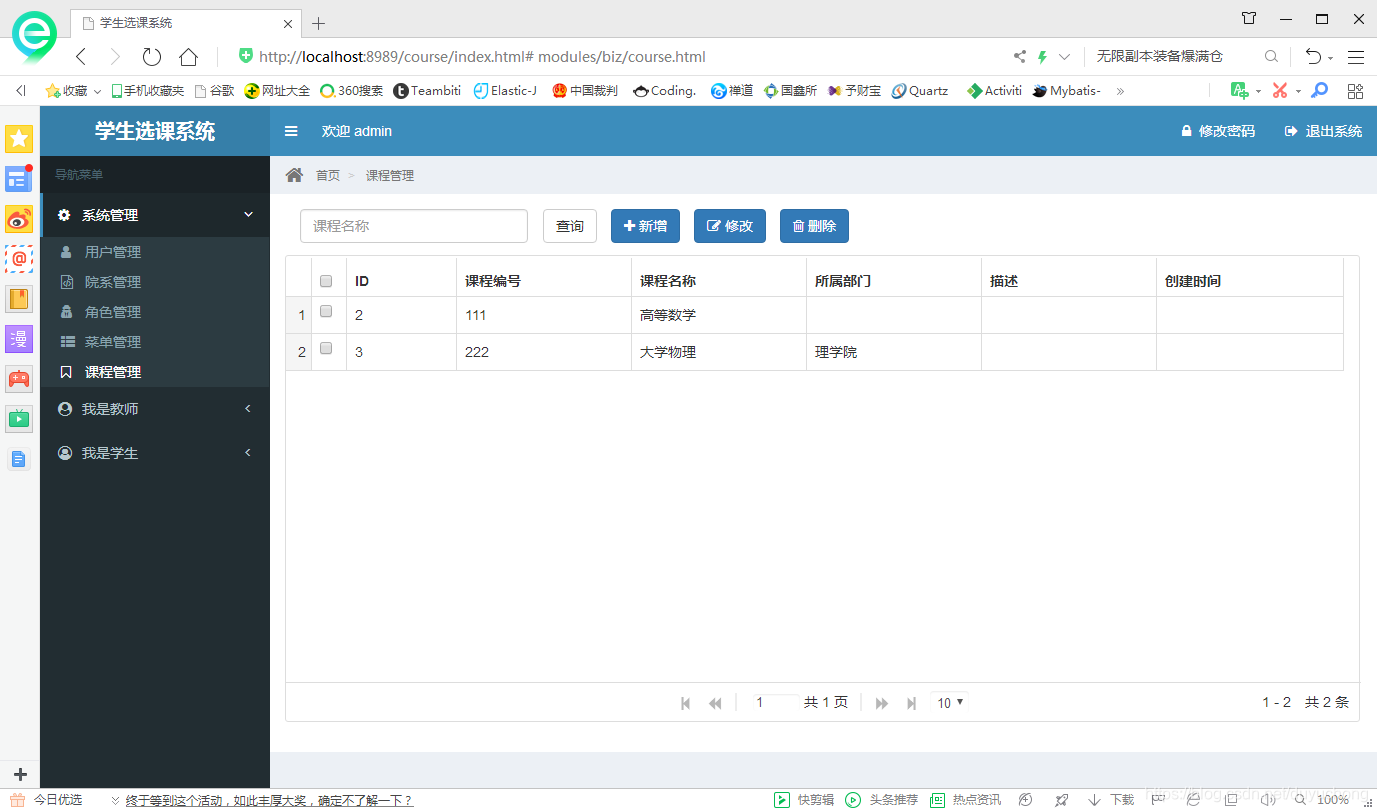The height and width of the screenshot is (812, 1377).
Task: Open the 收藏 bookmarks dropdown
Action: pos(74,90)
